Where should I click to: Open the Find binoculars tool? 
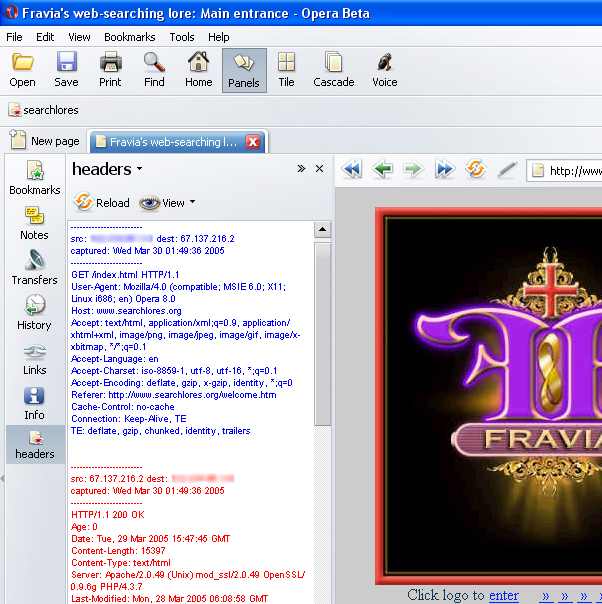tap(154, 70)
